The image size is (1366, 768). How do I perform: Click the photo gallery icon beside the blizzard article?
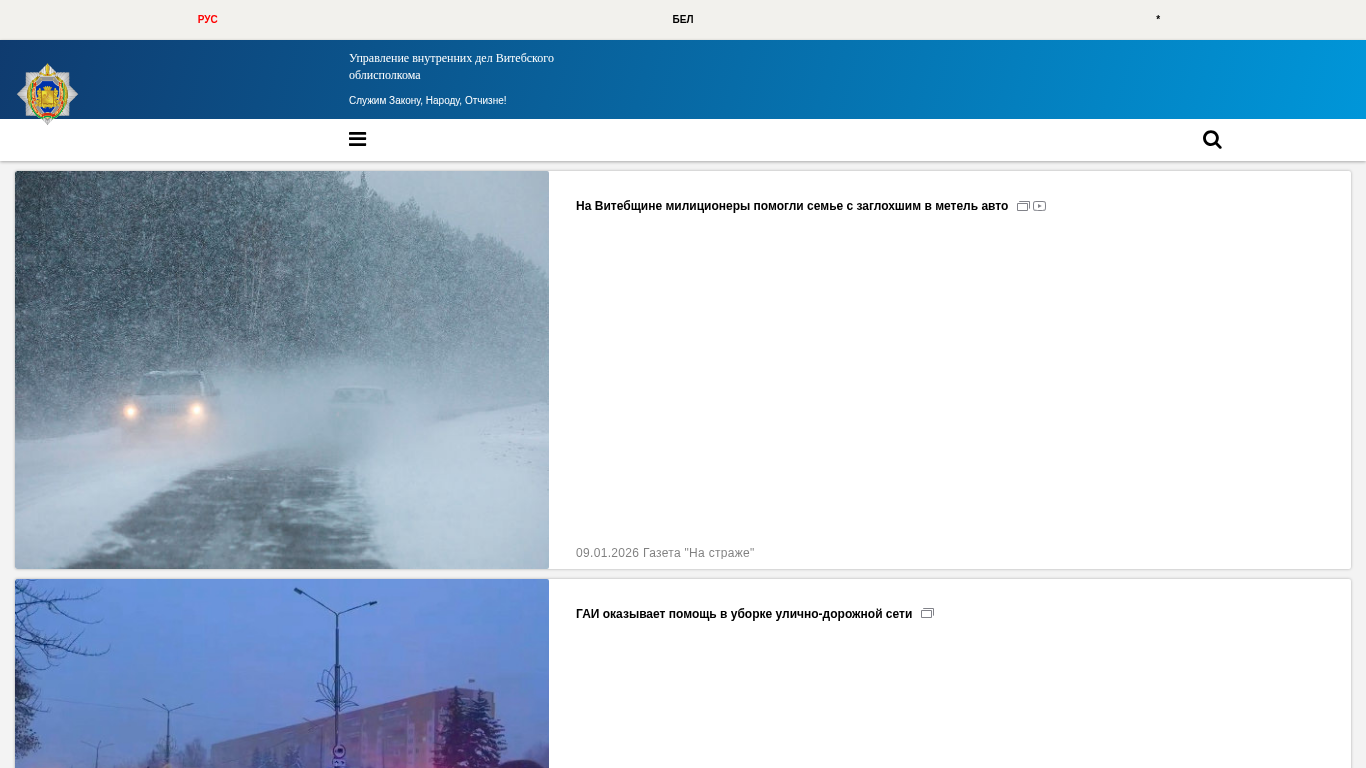click(x=1023, y=206)
